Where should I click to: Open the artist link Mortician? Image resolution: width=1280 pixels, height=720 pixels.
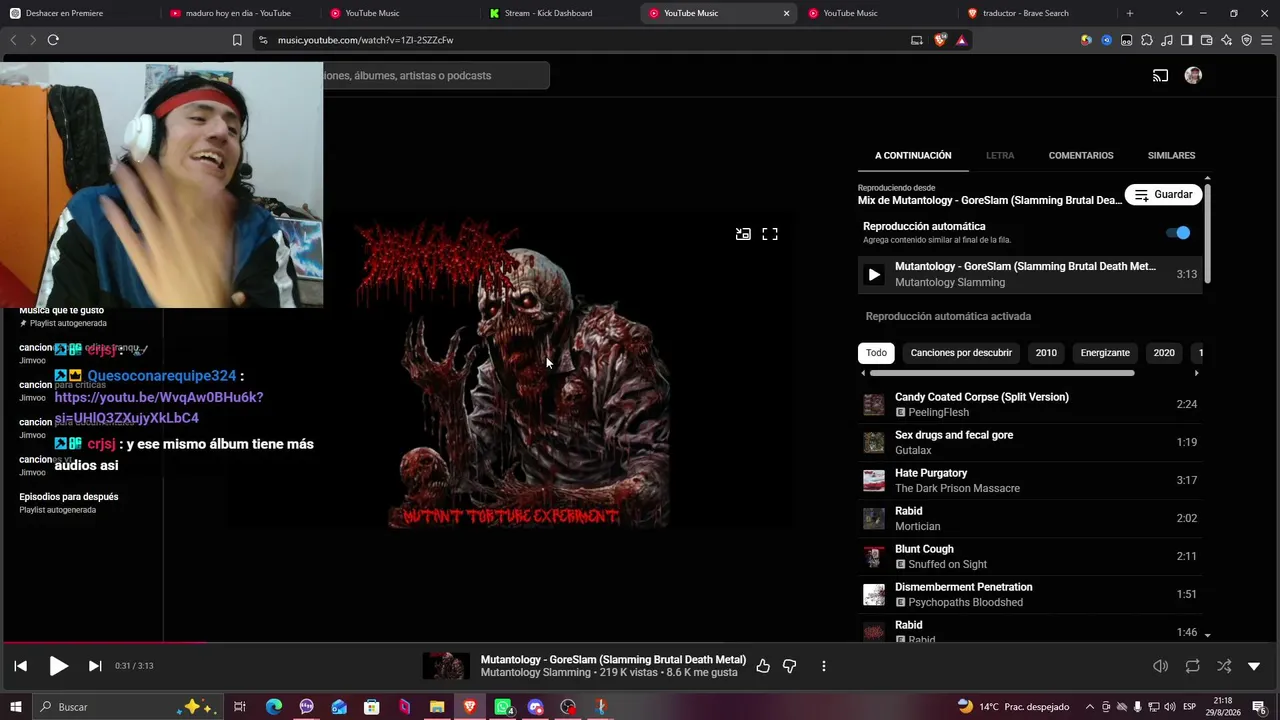917,526
